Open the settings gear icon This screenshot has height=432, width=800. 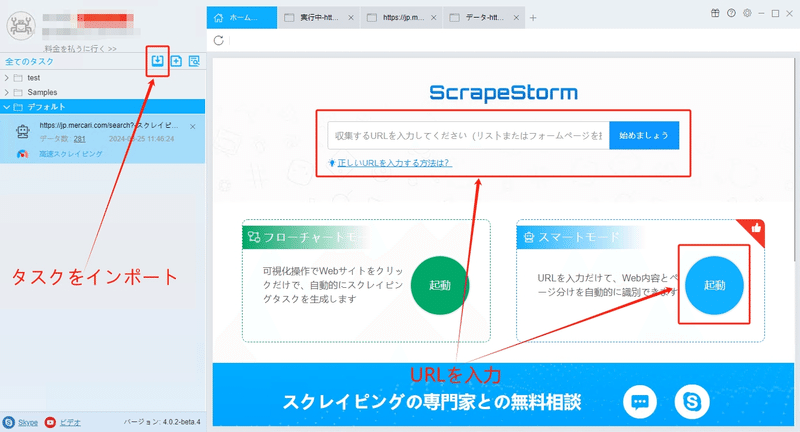[x=747, y=13]
